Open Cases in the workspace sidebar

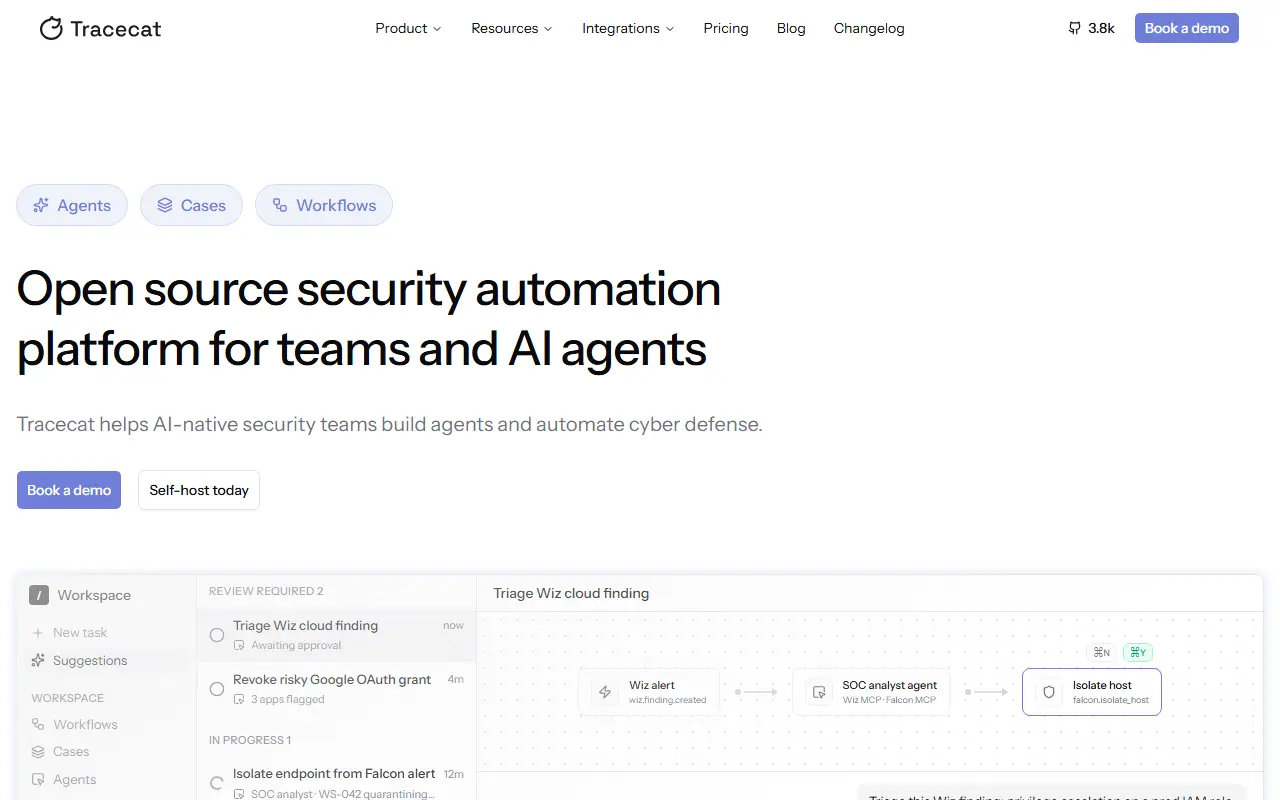click(61, 752)
